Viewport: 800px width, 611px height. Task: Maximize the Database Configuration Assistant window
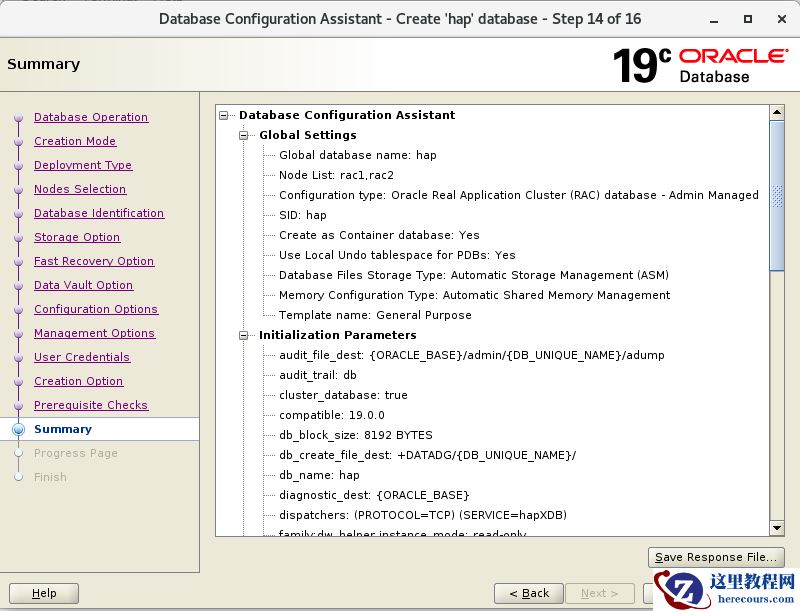point(747,19)
